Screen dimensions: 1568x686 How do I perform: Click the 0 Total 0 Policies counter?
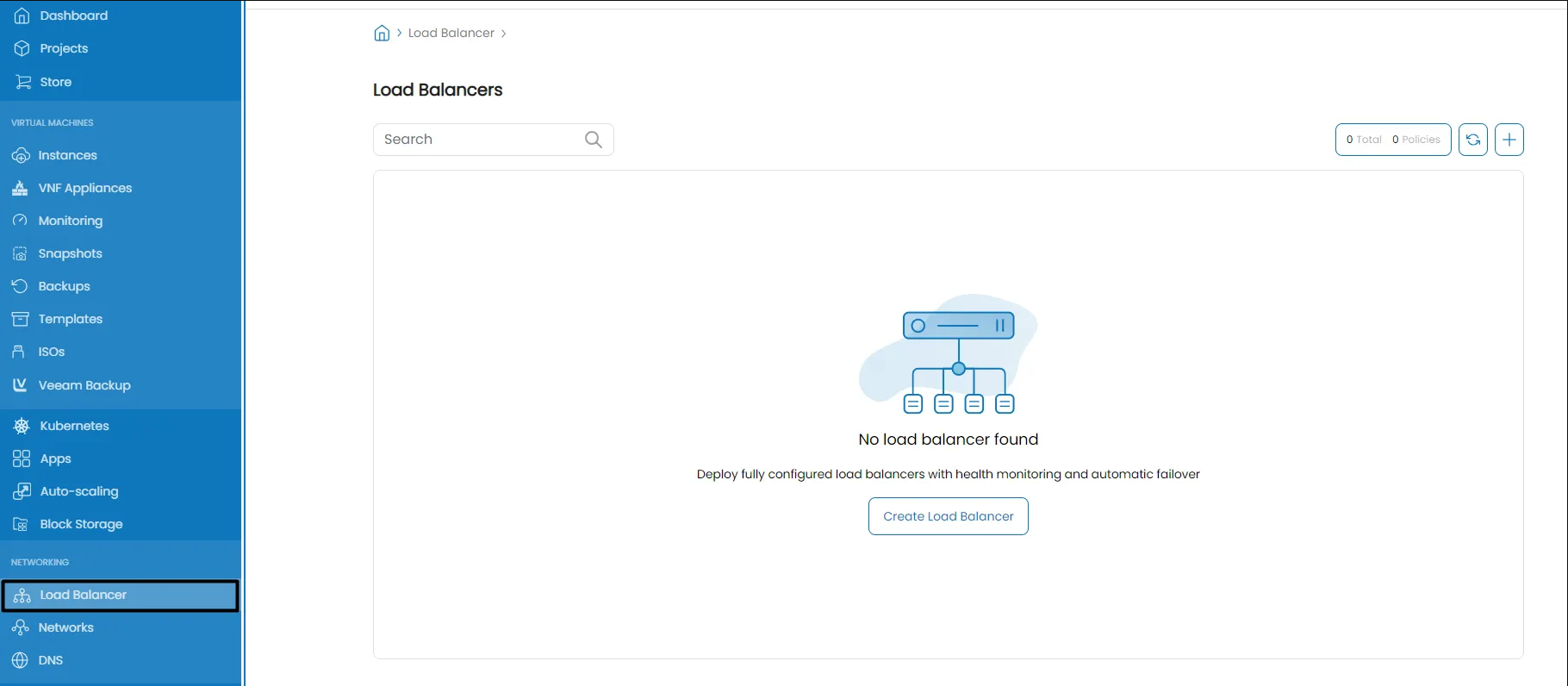[1392, 140]
